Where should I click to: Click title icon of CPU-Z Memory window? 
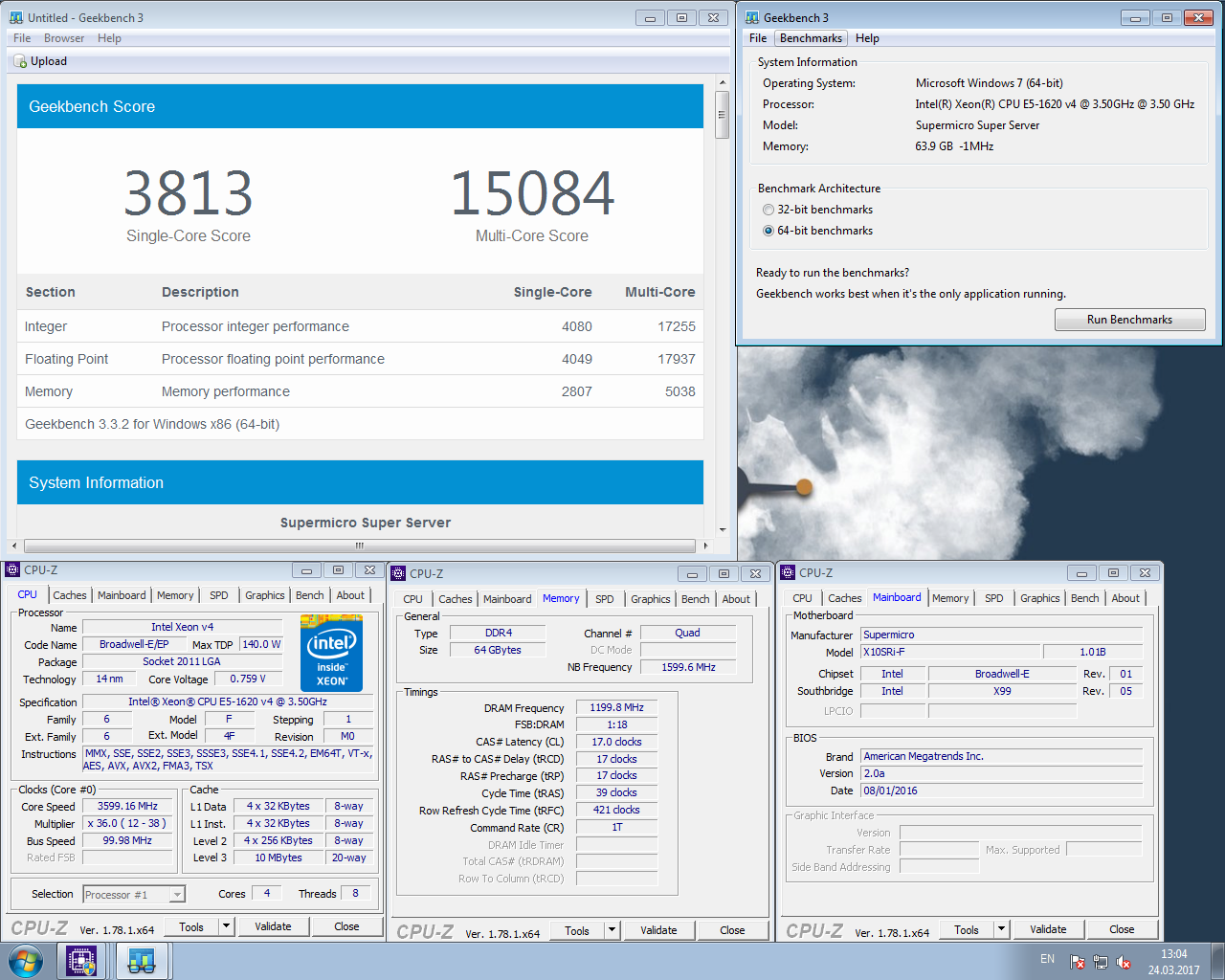click(398, 573)
